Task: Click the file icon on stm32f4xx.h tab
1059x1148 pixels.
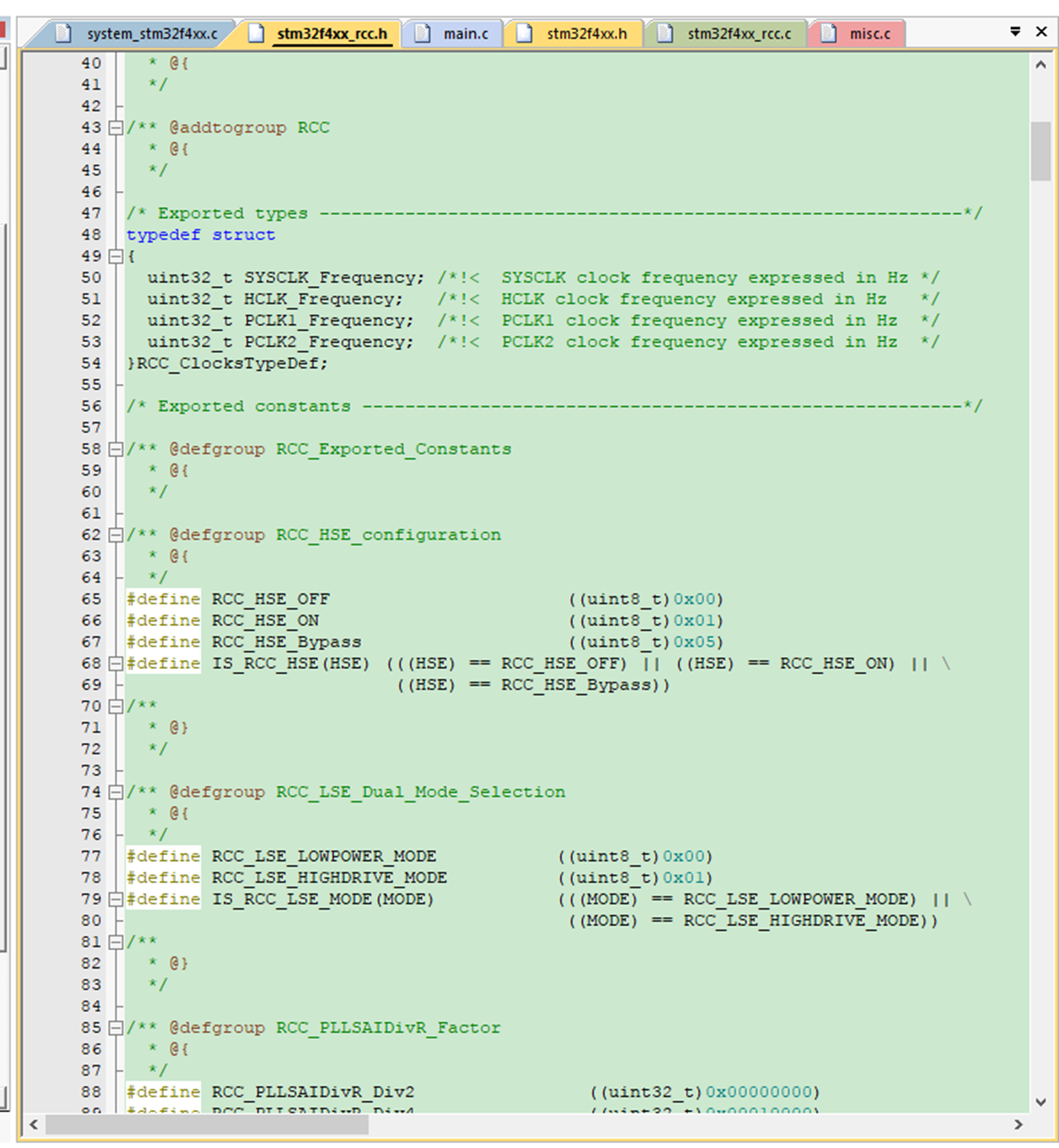Action: pos(525,33)
